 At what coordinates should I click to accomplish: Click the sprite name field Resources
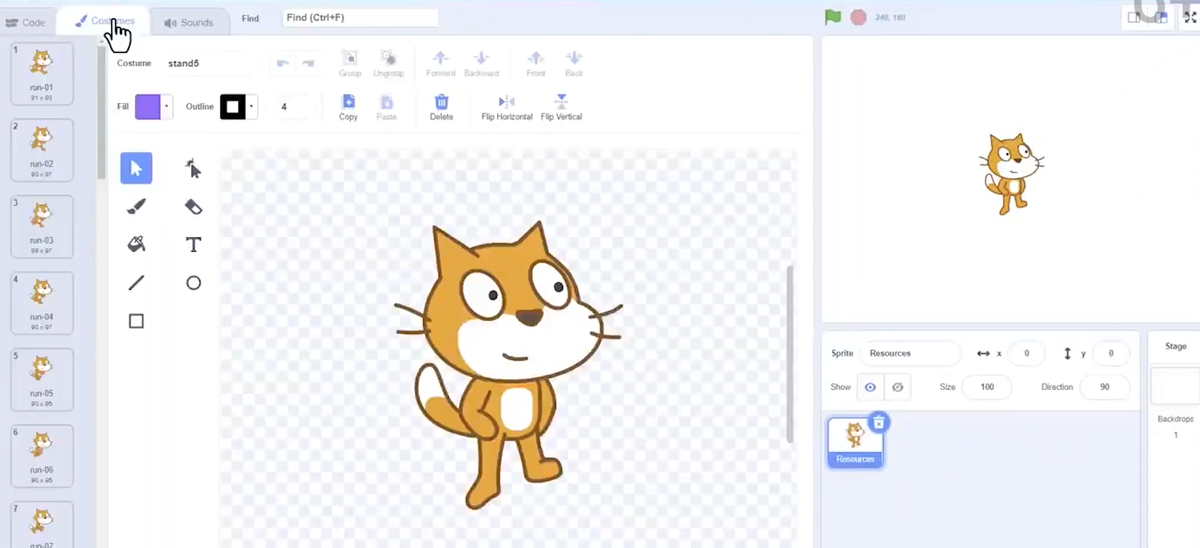point(911,353)
